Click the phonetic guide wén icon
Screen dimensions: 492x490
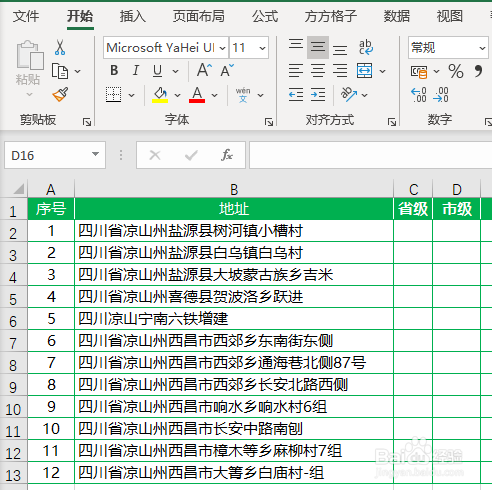tap(243, 95)
